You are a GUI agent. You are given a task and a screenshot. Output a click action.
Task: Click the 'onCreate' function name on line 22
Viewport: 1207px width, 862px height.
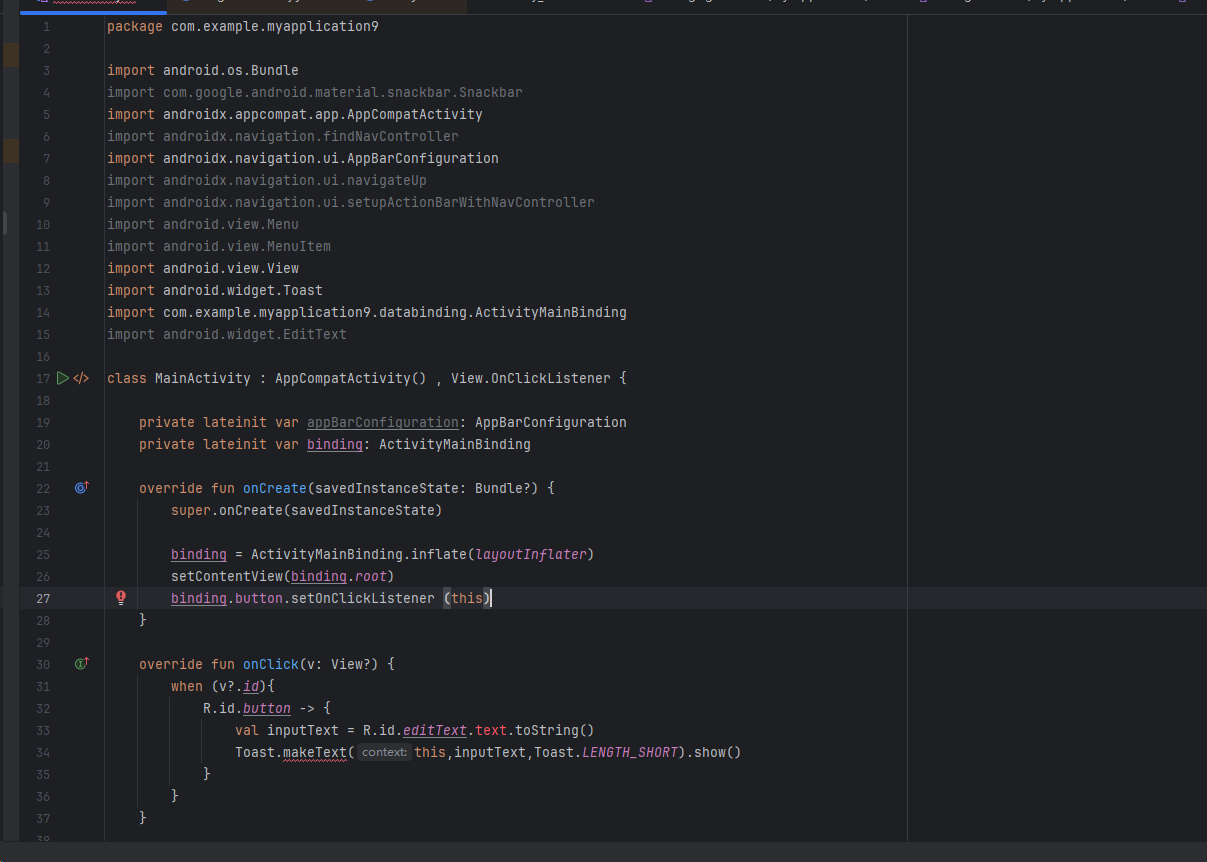pos(275,488)
